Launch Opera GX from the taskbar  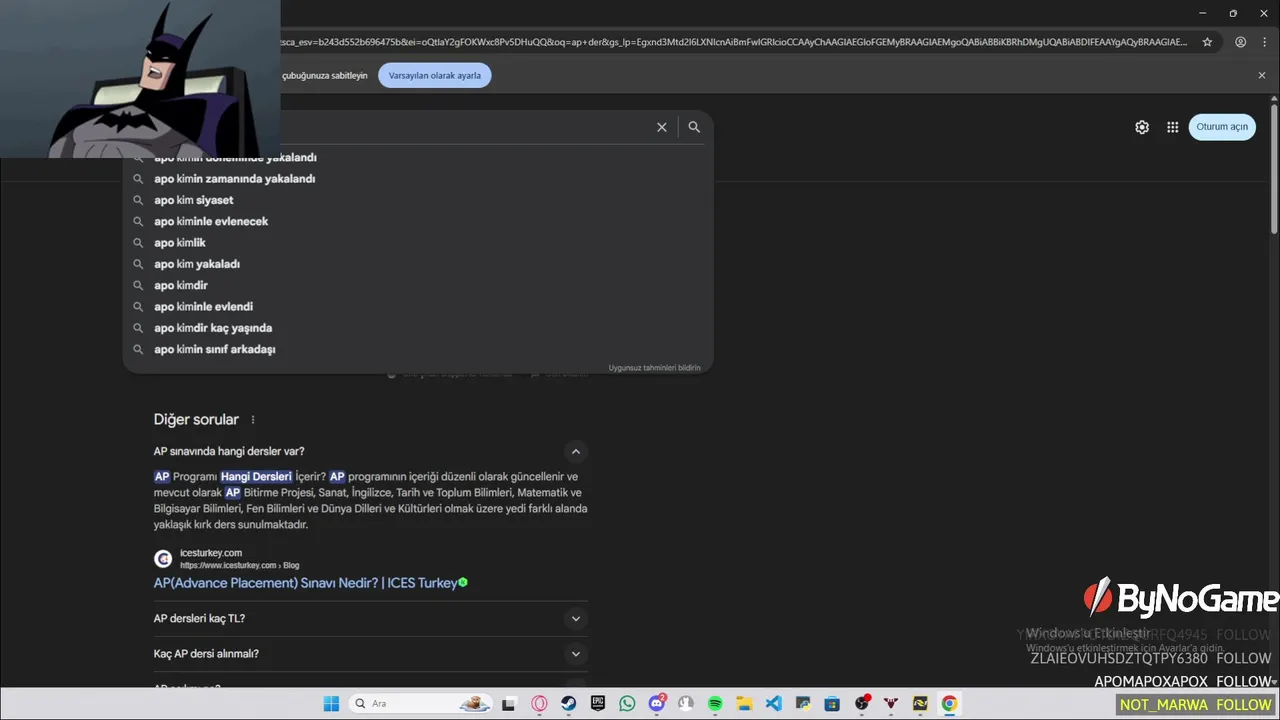click(x=540, y=703)
